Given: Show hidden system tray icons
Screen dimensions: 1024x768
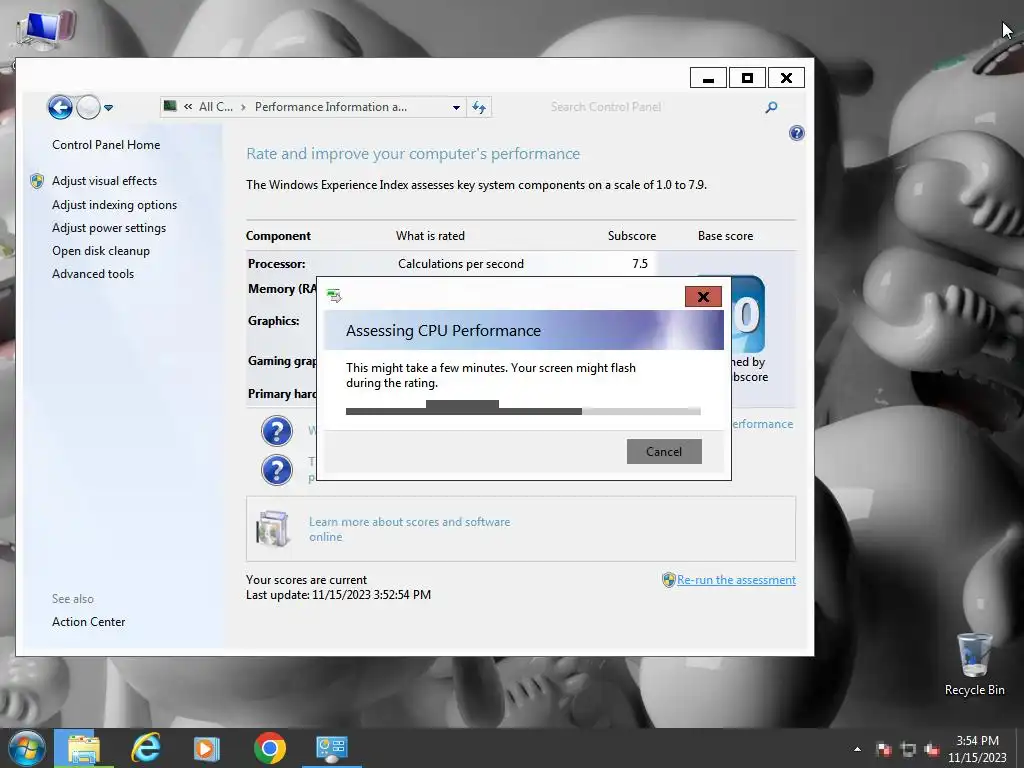Looking at the screenshot, I should click(857, 749).
